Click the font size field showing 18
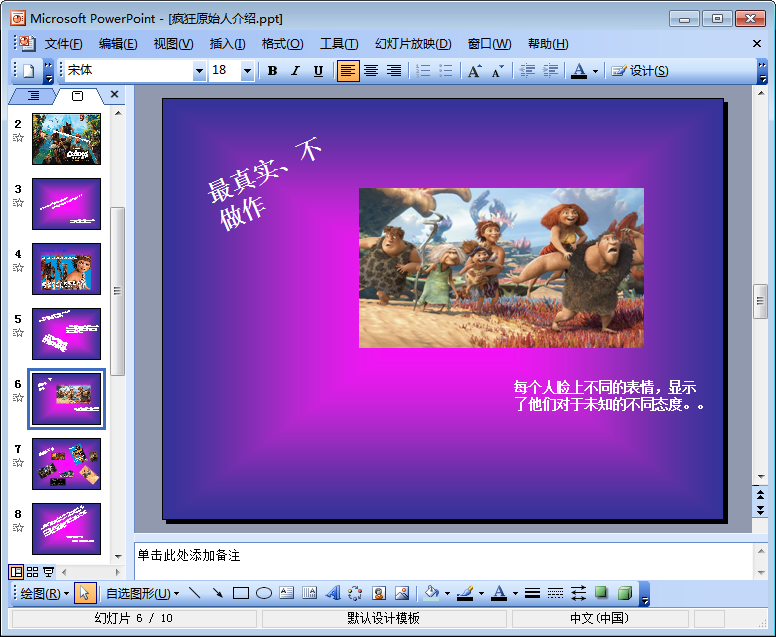The image size is (776, 637). point(225,71)
